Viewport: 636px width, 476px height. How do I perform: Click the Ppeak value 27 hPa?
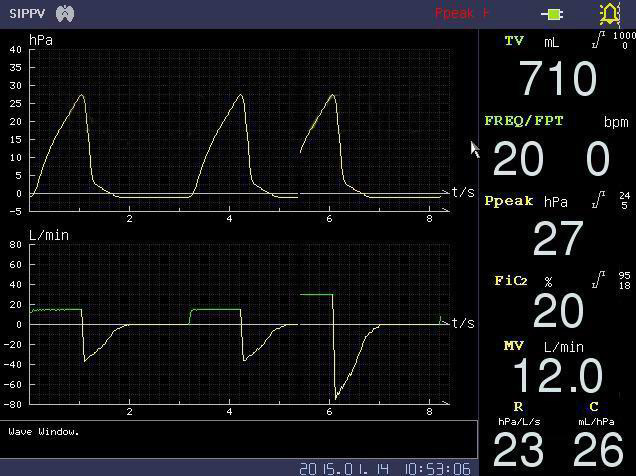[x=557, y=239]
